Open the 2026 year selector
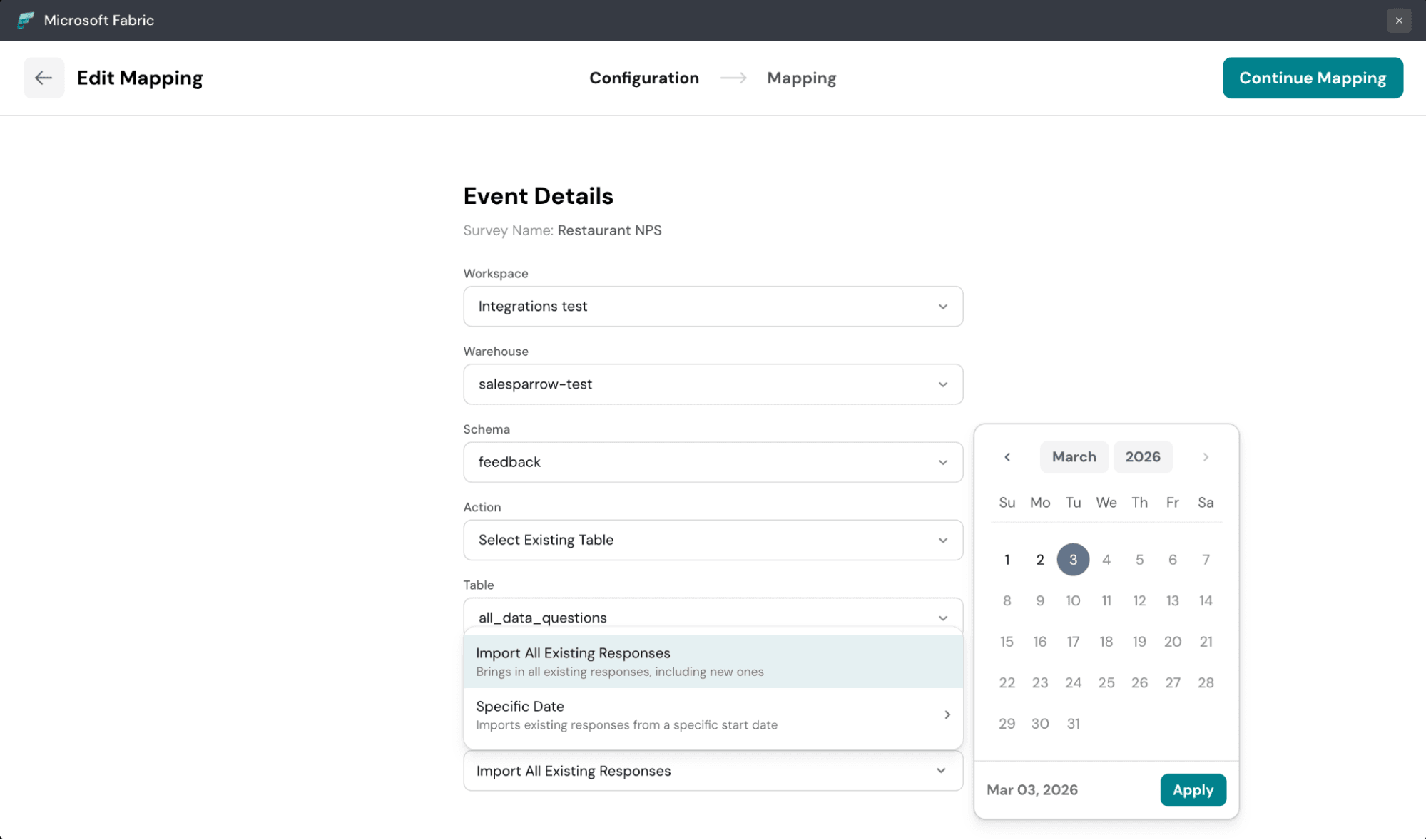This screenshot has width=1426, height=840. (x=1142, y=457)
